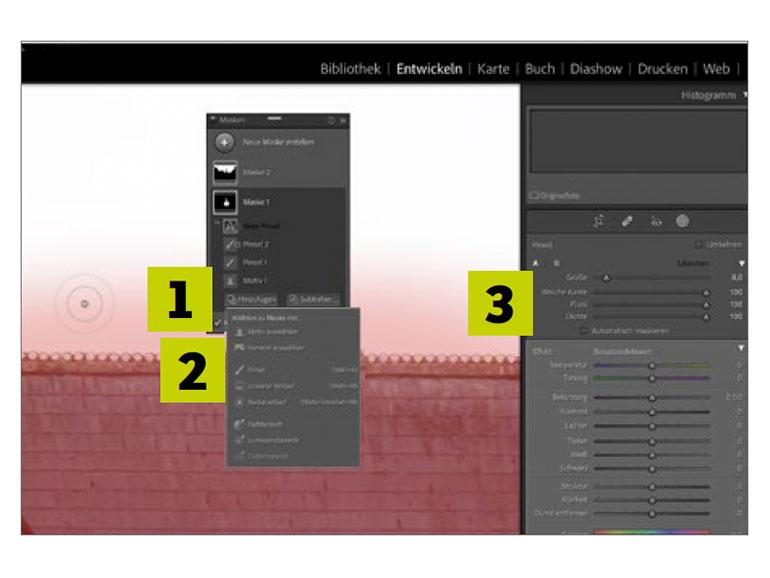Viewport: 770px width, 578px height.
Task: Select the Maske 1 thumbnail
Action: tap(225, 202)
